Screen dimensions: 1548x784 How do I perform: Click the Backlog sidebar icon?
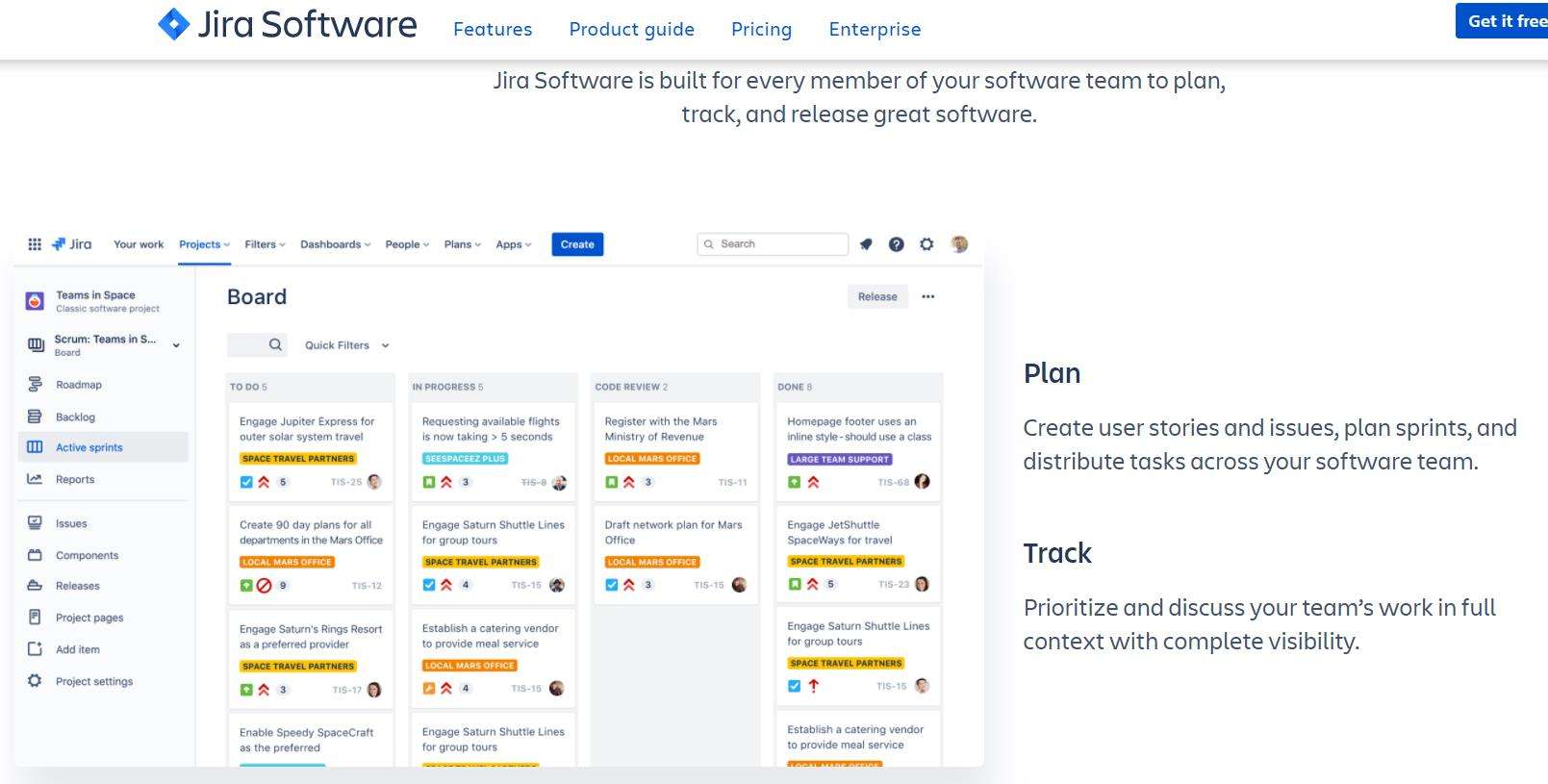coord(35,417)
